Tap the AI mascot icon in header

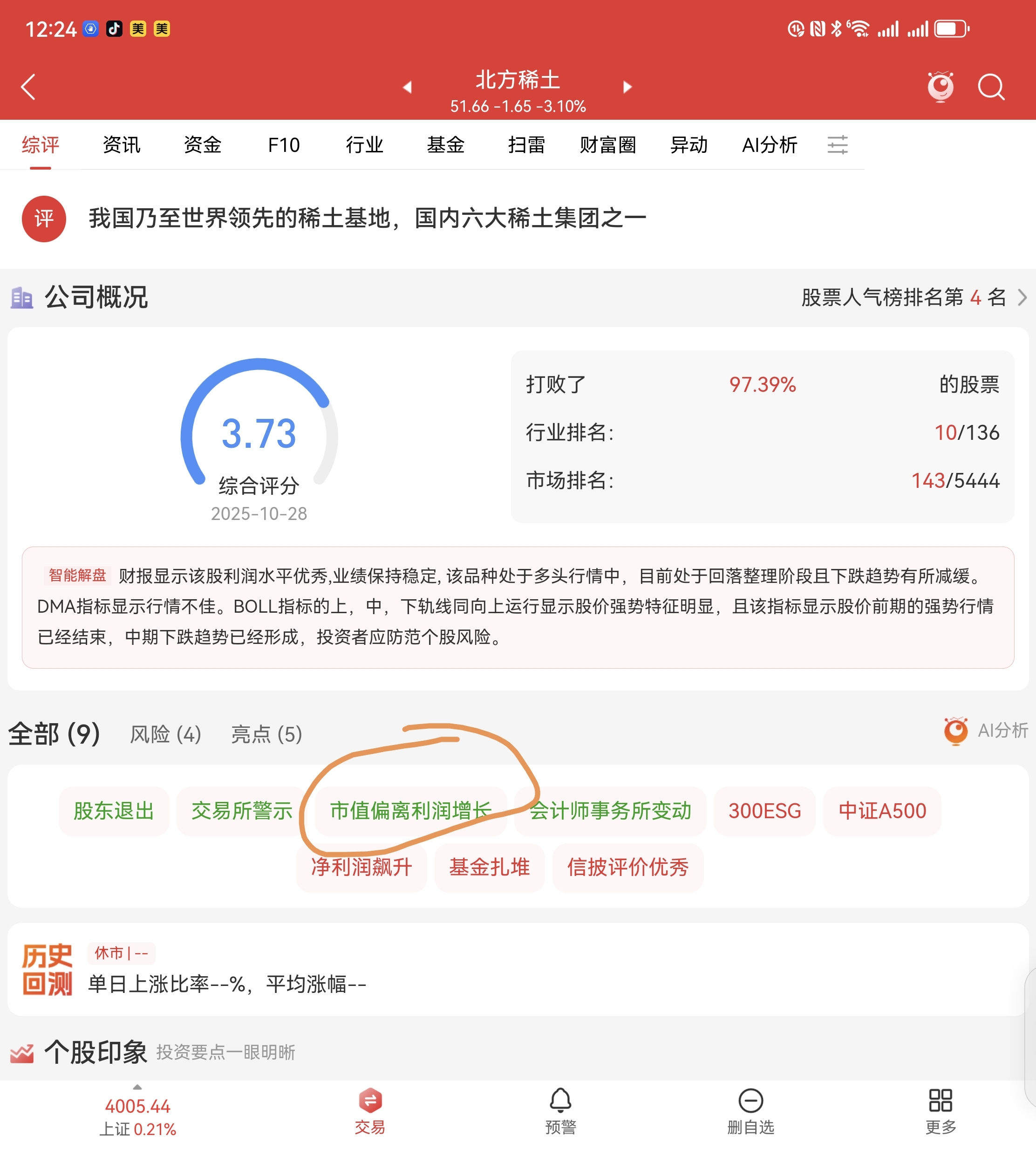941,87
